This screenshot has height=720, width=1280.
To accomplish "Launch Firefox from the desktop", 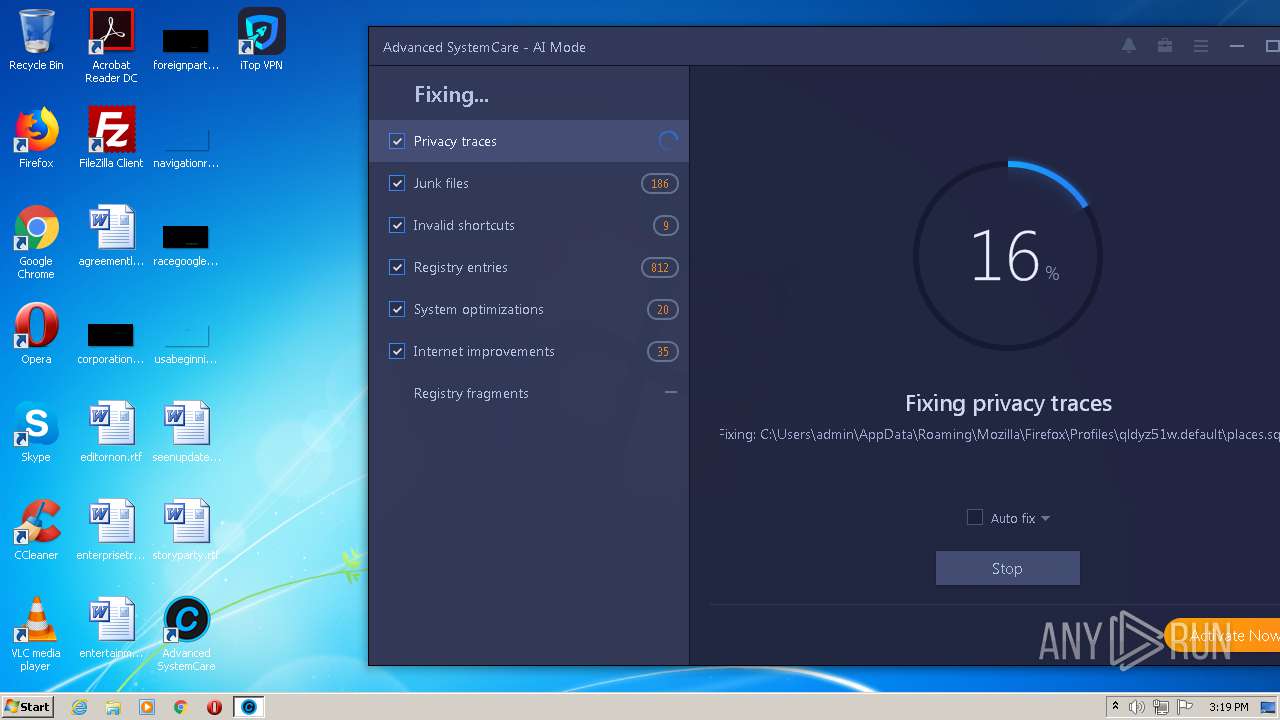I will pyautogui.click(x=36, y=138).
